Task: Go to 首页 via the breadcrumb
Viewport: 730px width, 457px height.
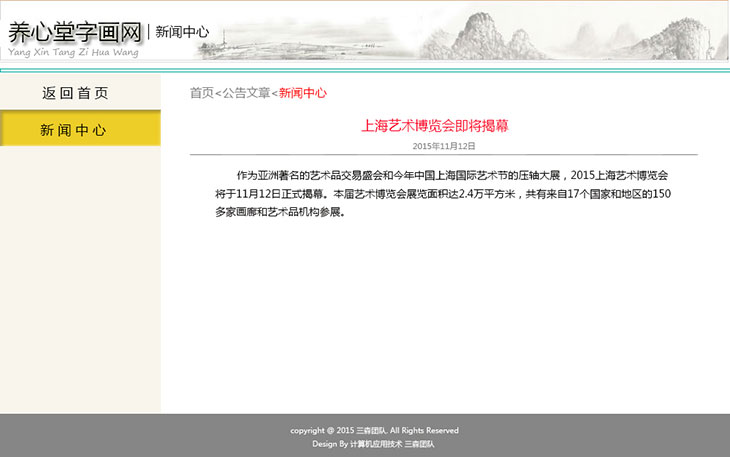Action: [201, 93]
